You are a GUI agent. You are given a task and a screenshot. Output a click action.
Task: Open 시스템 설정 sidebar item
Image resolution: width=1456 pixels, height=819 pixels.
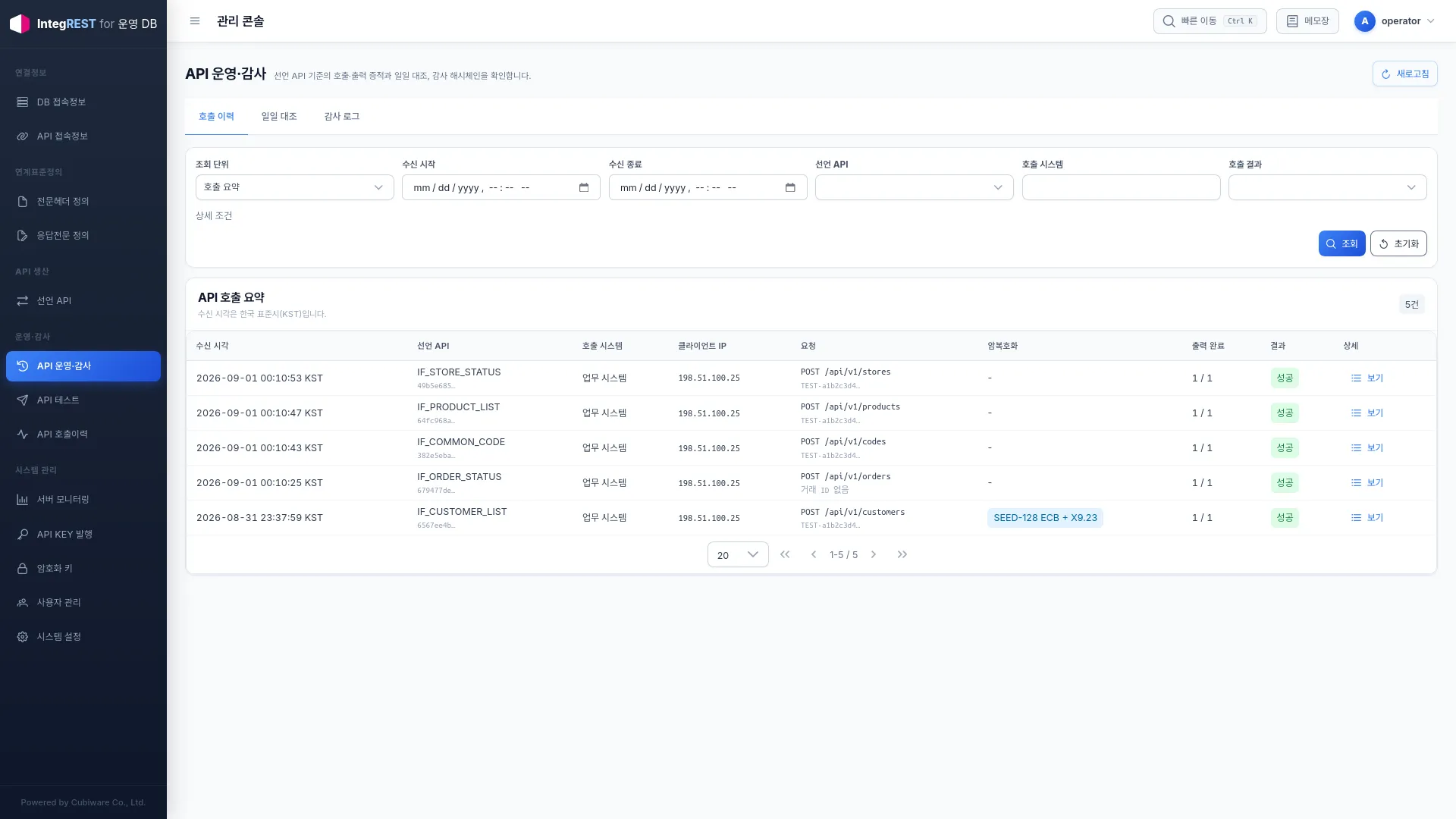coord(83,636)
